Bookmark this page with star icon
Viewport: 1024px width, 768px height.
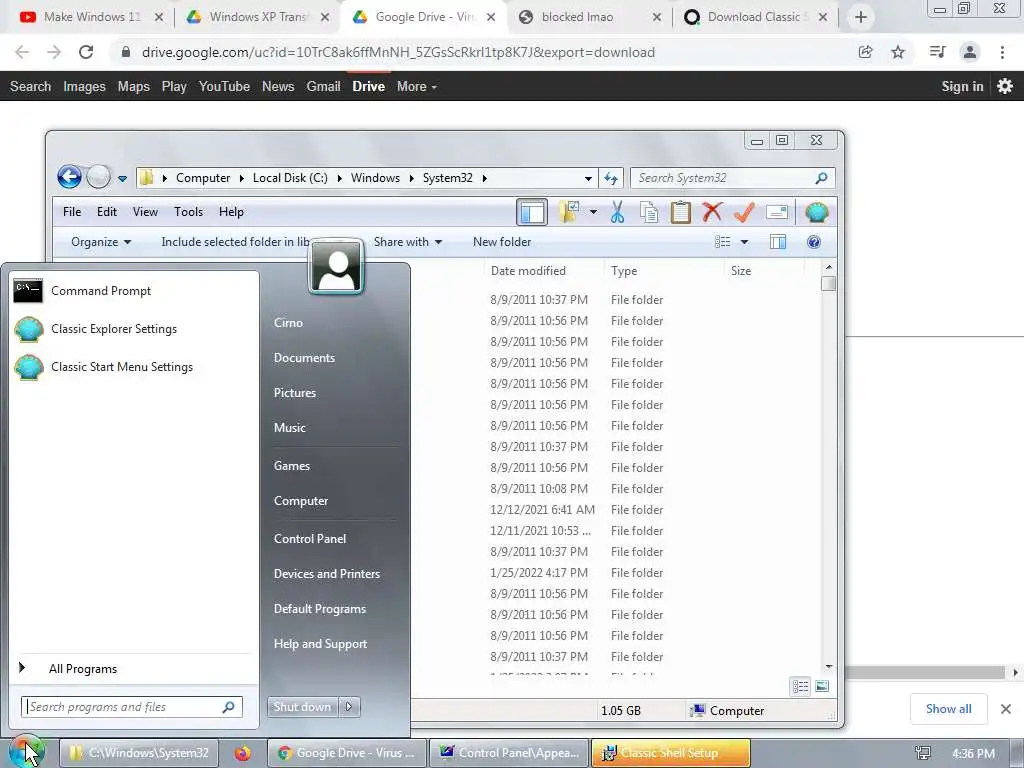pos(898,52)
